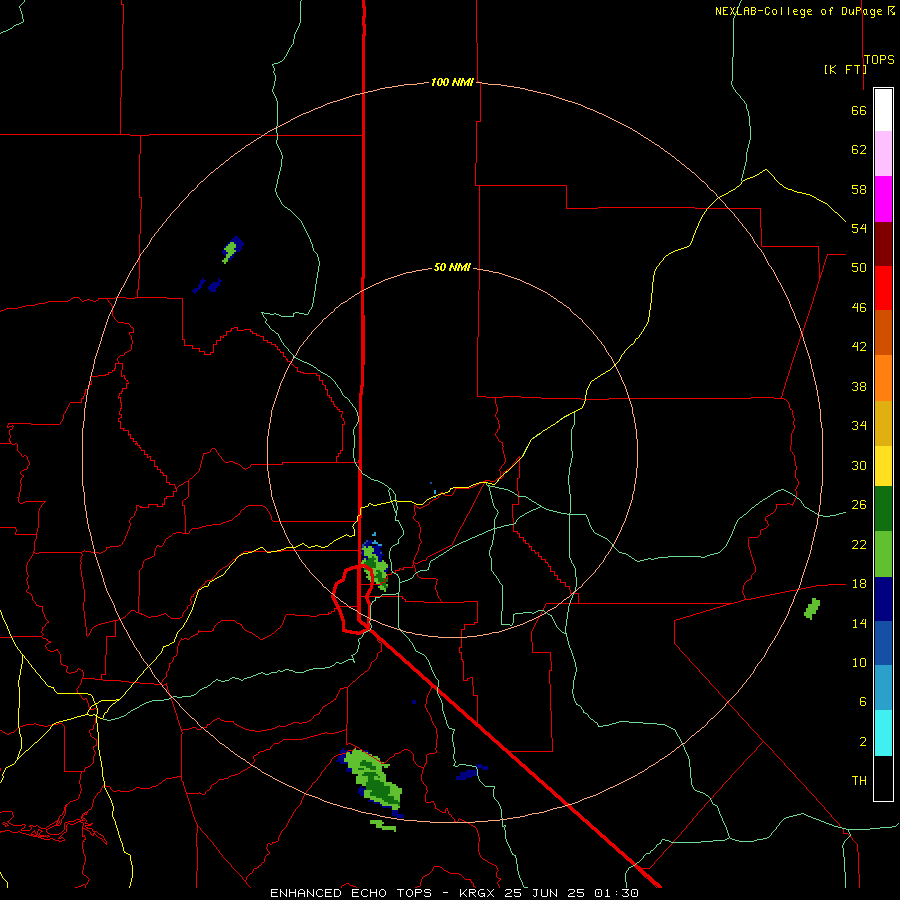Click the legend value '42'

[x=859, y=347]
